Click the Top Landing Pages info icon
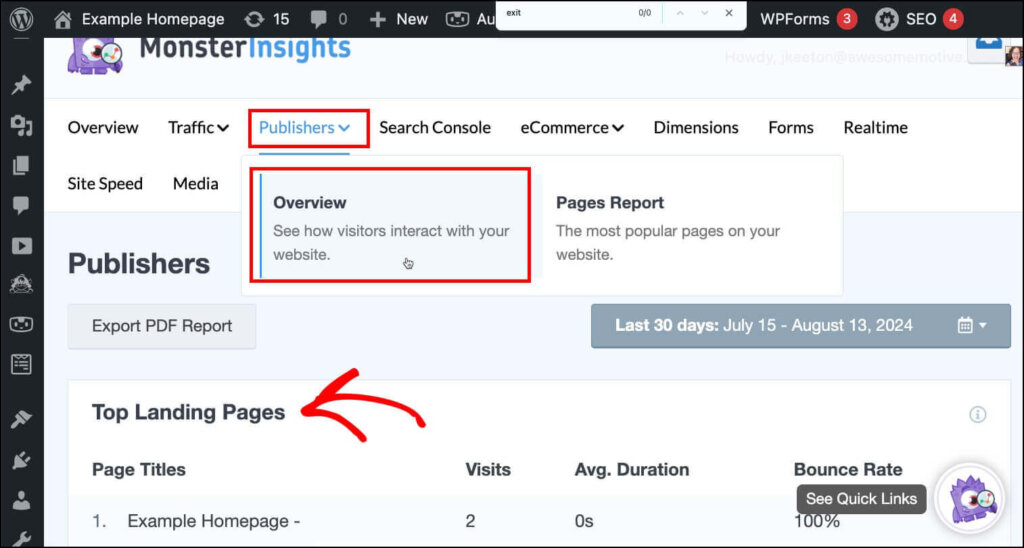The image size is (1024, 548). 978,415
